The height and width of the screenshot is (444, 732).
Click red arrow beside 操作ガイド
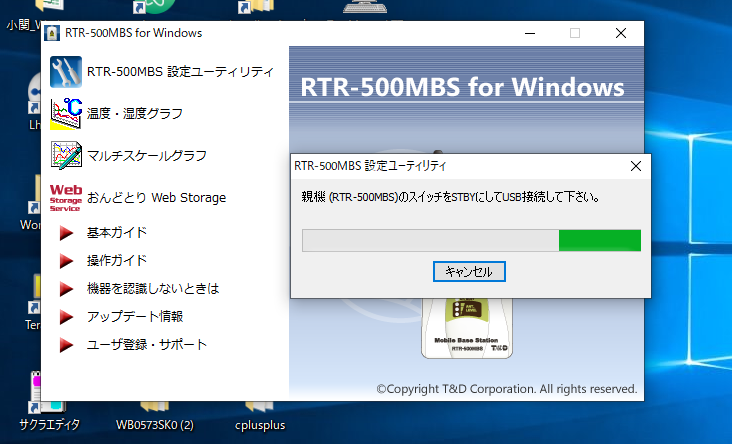click(66, 261)
